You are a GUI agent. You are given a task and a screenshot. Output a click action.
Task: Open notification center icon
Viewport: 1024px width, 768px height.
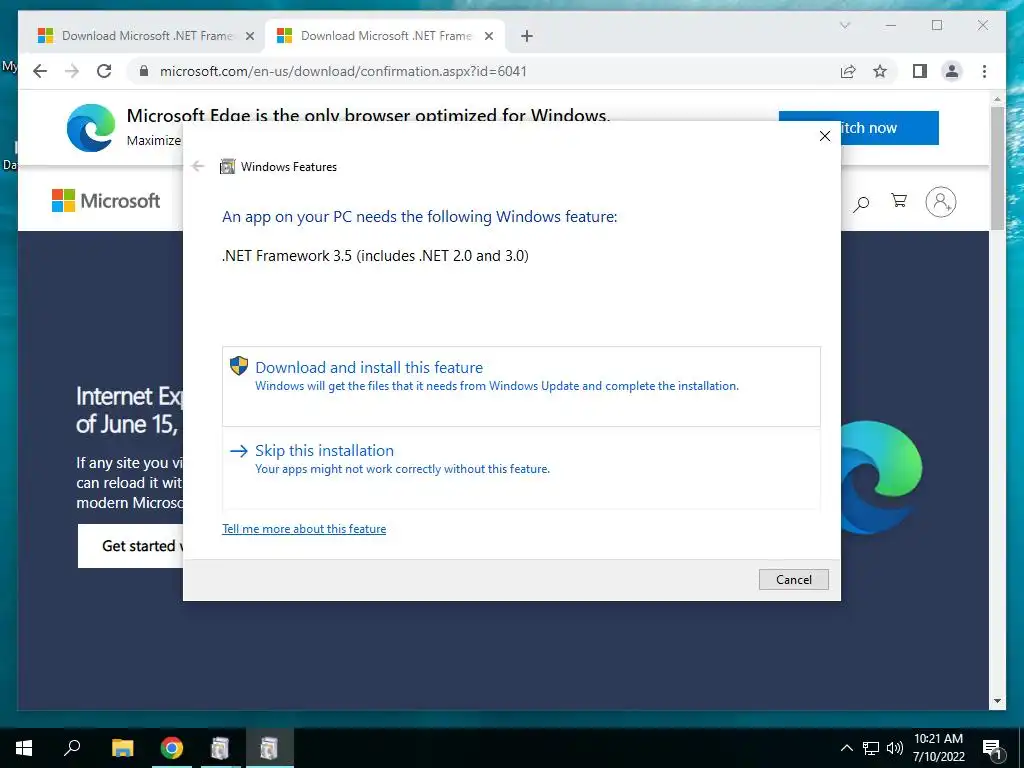coord(992,748)
